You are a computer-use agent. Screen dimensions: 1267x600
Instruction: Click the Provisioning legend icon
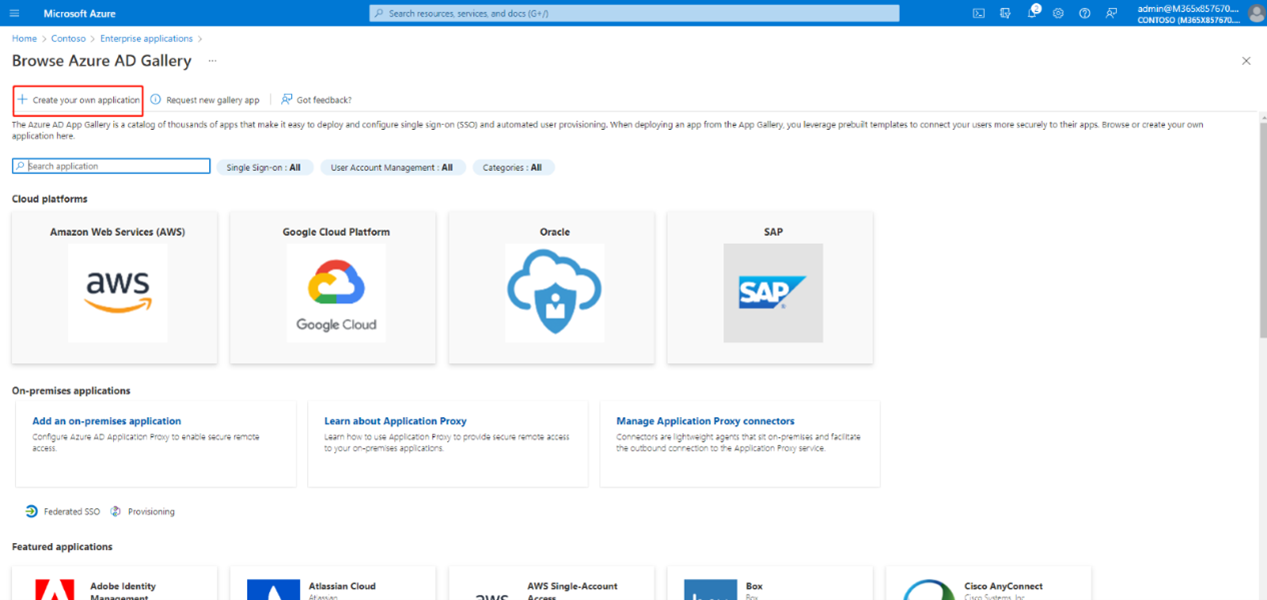pyautogui.click(x=116, y=511)
